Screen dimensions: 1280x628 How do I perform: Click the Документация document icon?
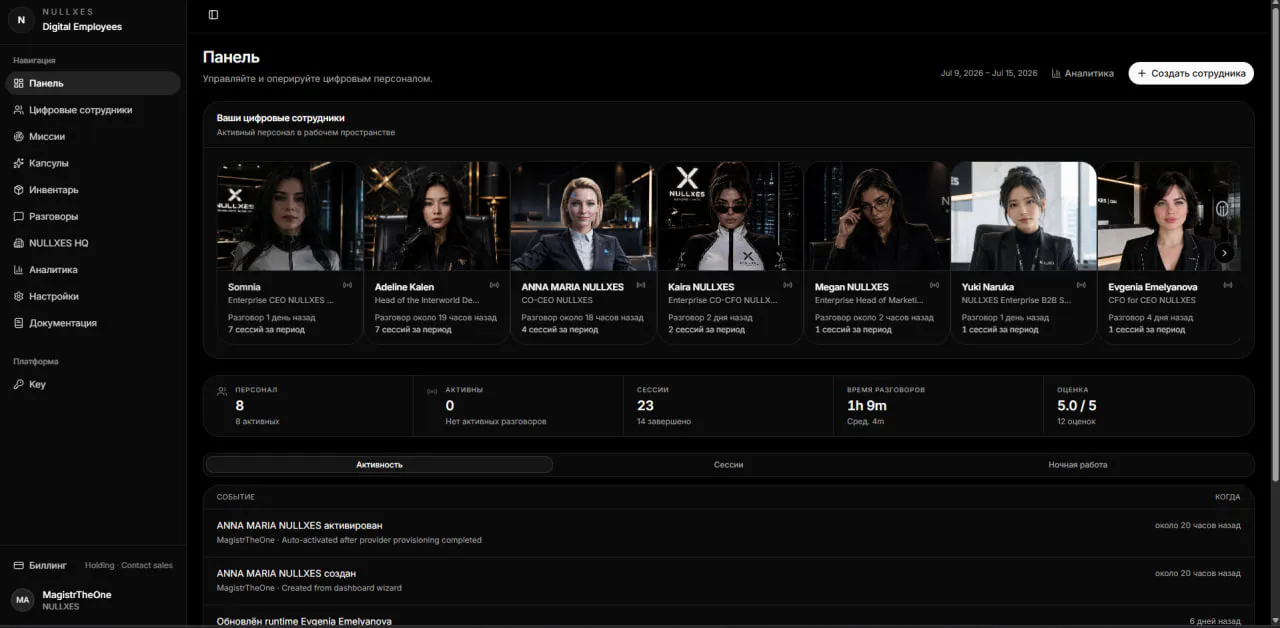tap(19, 323)
